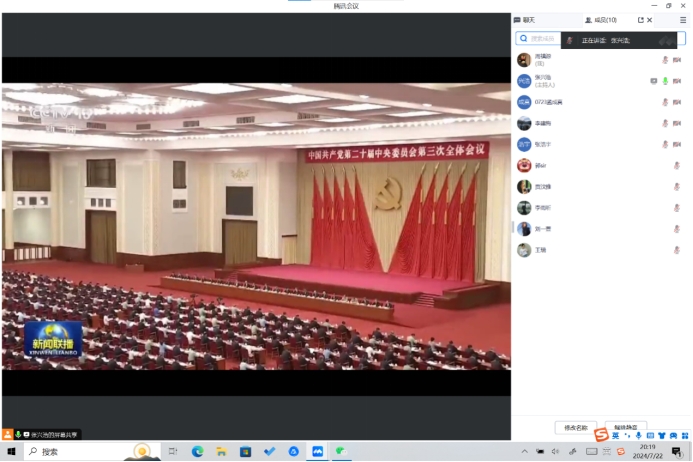Open Tencent Meeting from the taskbar
This screenshot has width=693, height=462.
pyautogui.click(x=317, y=452)
